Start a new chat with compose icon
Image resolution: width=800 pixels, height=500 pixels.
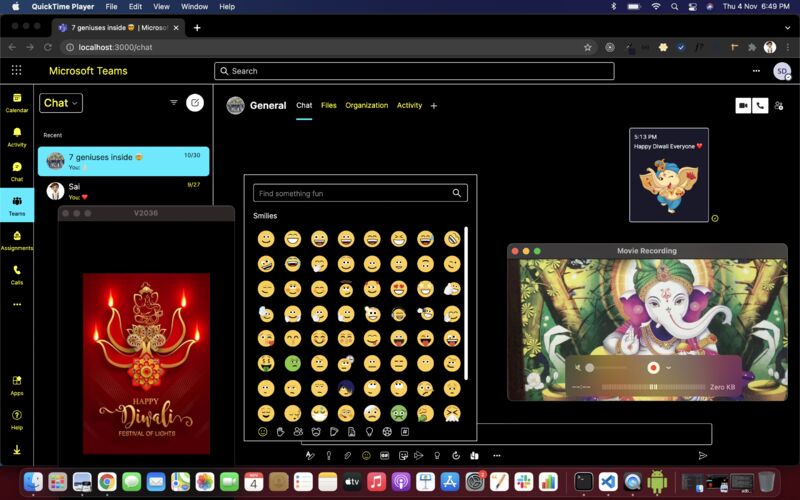195,103
